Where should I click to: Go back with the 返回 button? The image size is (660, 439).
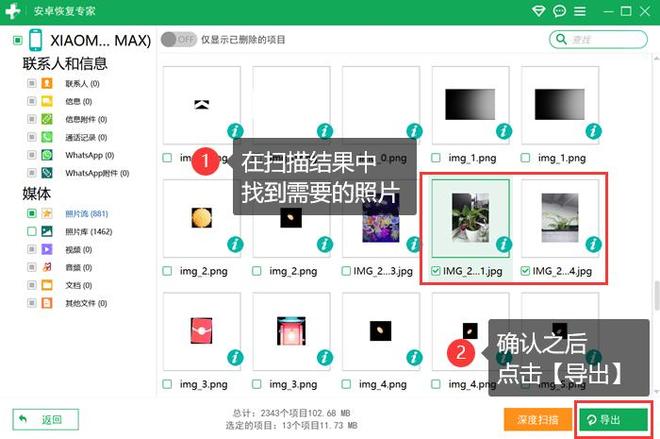tap(46, 420)
